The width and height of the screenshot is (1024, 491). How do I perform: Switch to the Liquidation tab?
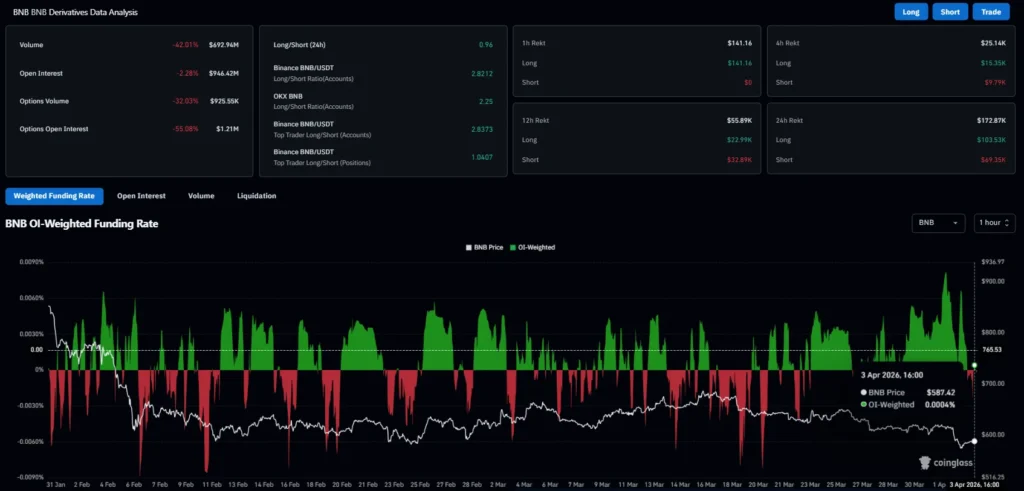pyautogui.click(x=256, y=196)
